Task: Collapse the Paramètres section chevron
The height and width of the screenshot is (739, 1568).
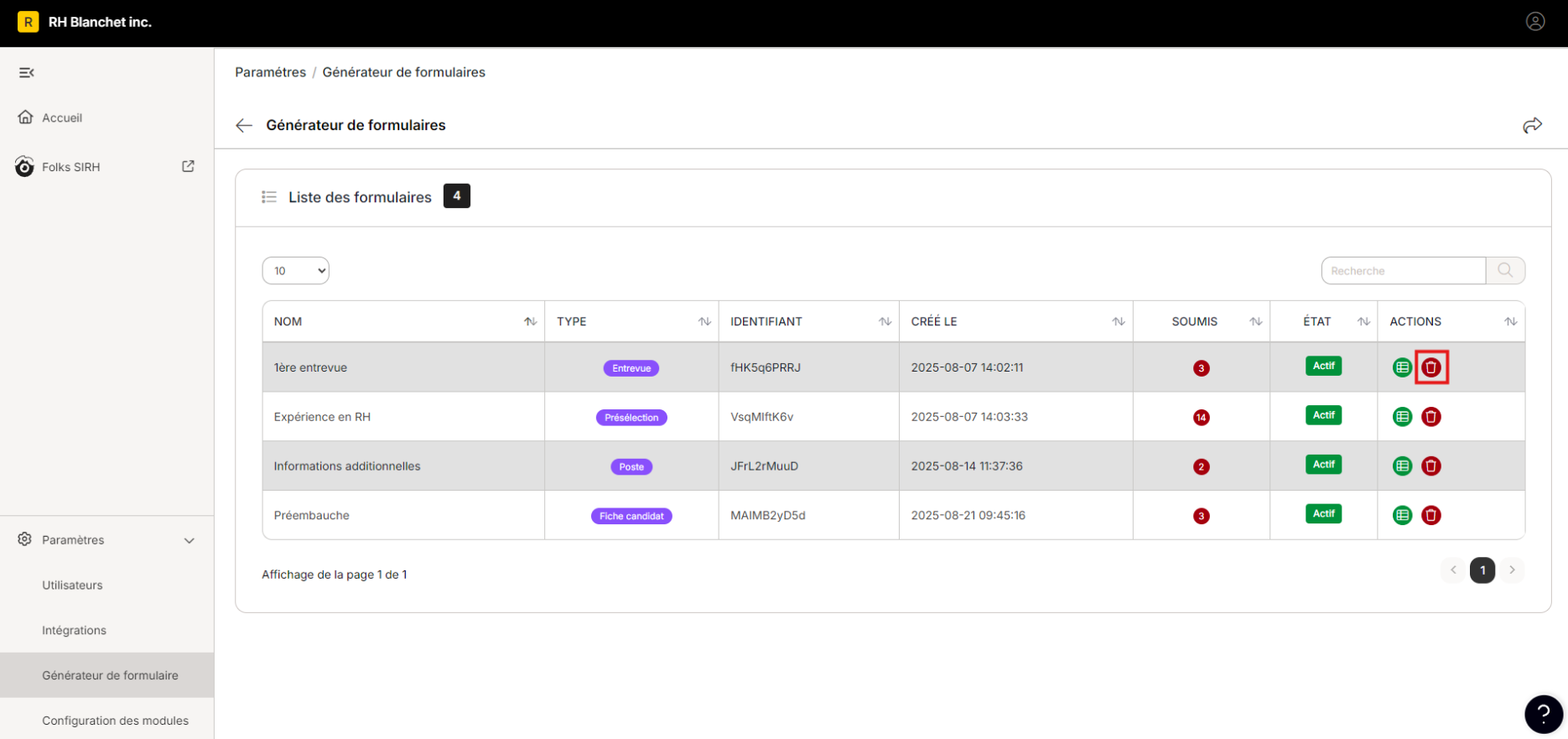Action: pyautogui.click(x=190, y=540)
